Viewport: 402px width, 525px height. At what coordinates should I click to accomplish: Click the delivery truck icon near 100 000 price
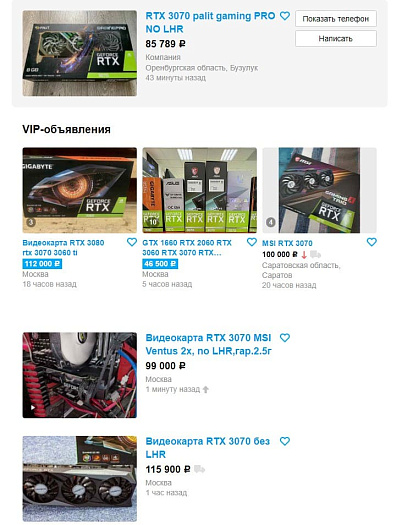coord(315,255)
